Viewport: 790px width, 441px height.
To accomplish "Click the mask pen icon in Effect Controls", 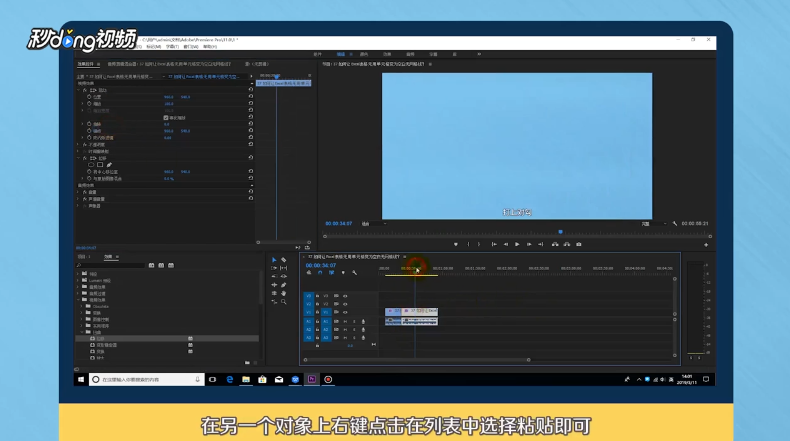I will coord(109,165).
